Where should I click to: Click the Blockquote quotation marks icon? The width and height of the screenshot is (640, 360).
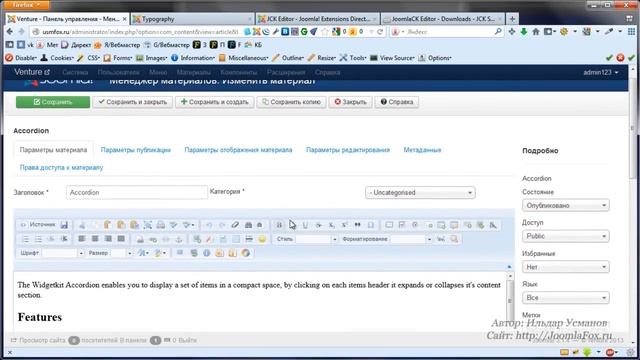[358, 225]
